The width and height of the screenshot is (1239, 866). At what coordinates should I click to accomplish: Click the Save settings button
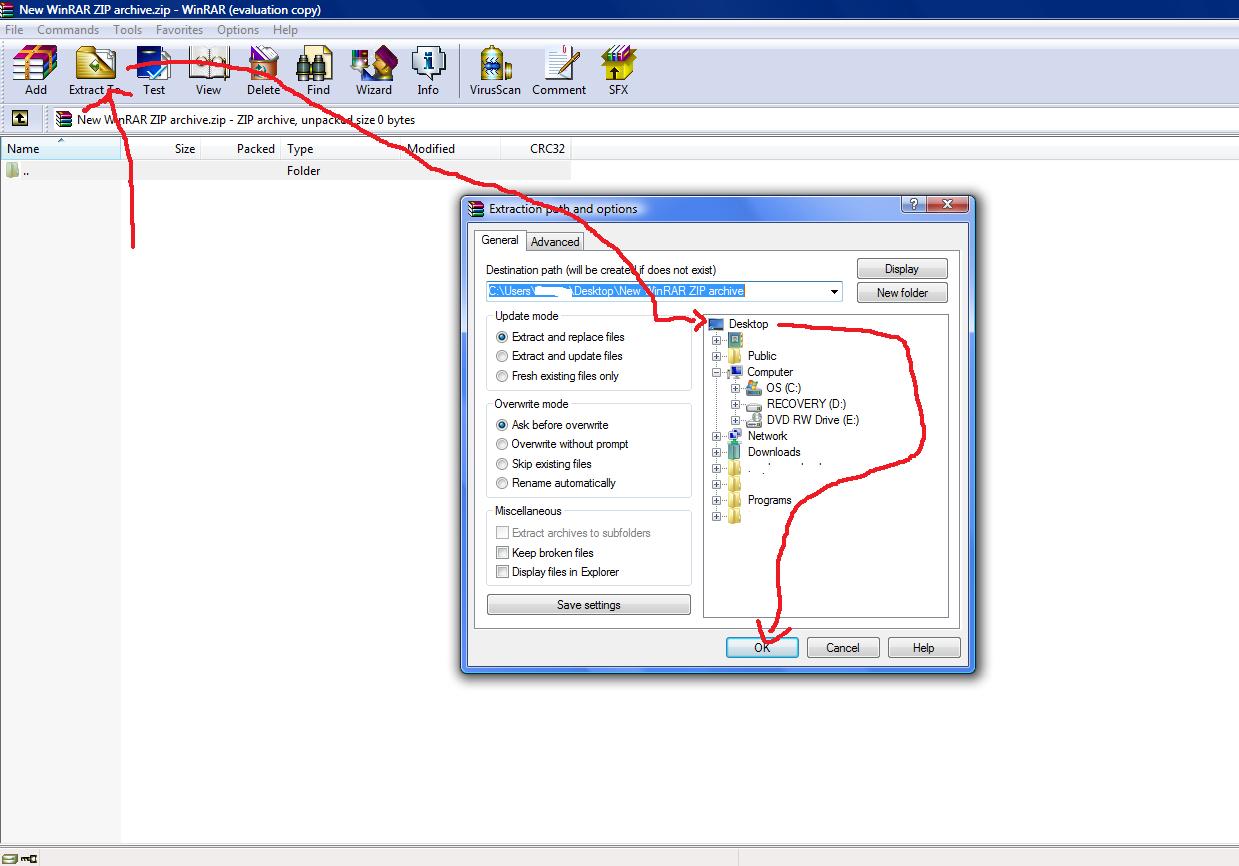click(x=589, y=605)
